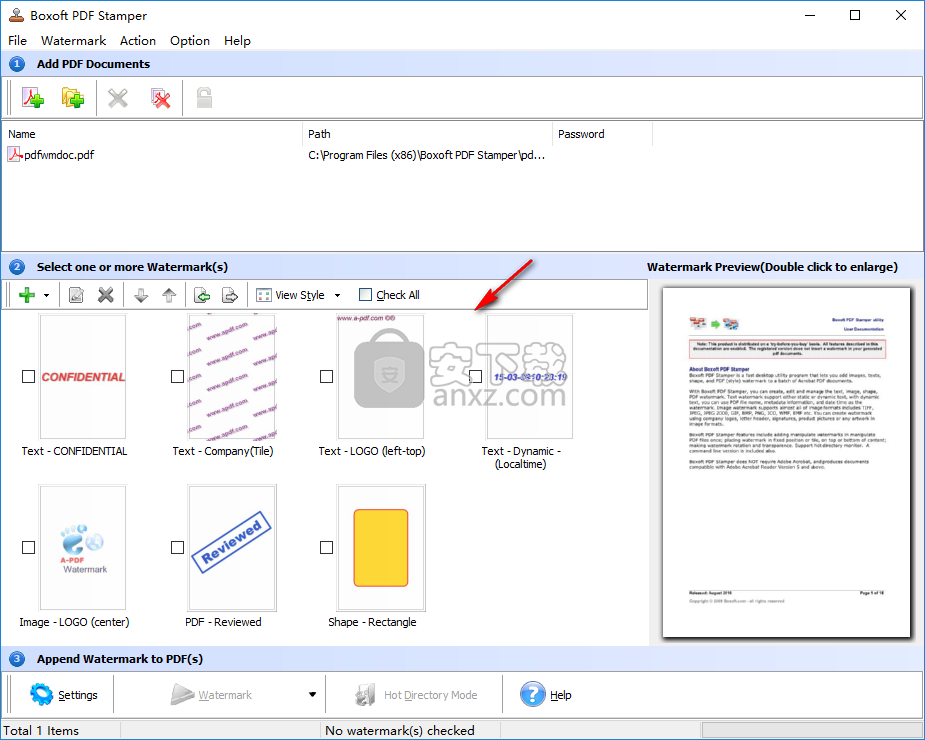Click the edit watermark icon
This screenshot has width=925, height=740.
[76, 295]
